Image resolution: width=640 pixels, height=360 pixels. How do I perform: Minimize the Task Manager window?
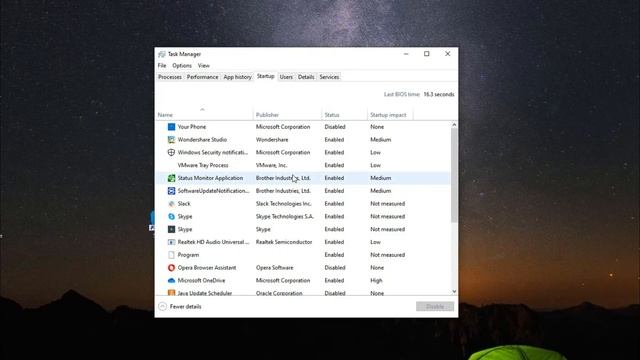pyautogui.click(x=406, y=54)
